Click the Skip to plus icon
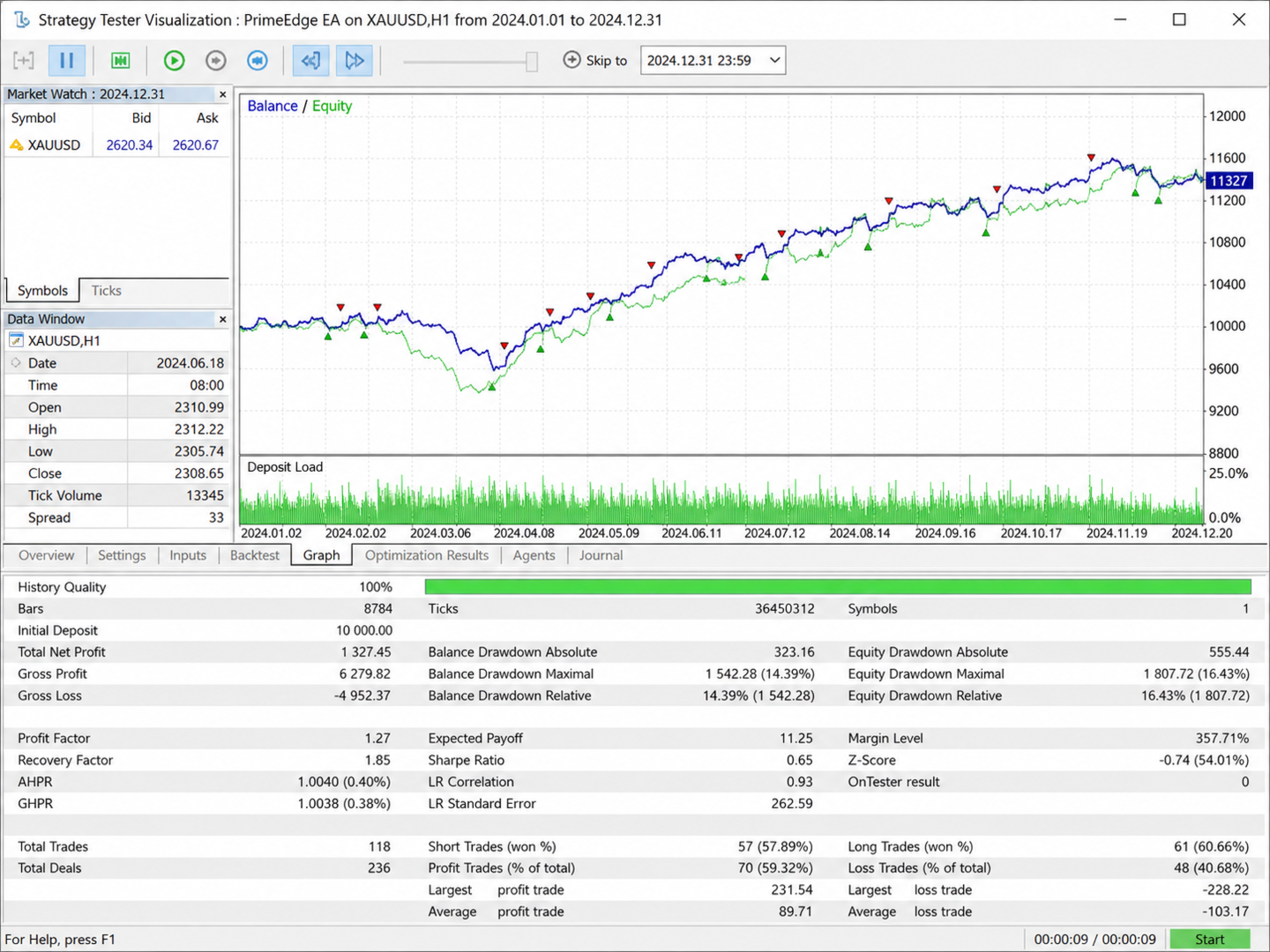This screenshot has width=1270, height=952. (x=571, y=60)
